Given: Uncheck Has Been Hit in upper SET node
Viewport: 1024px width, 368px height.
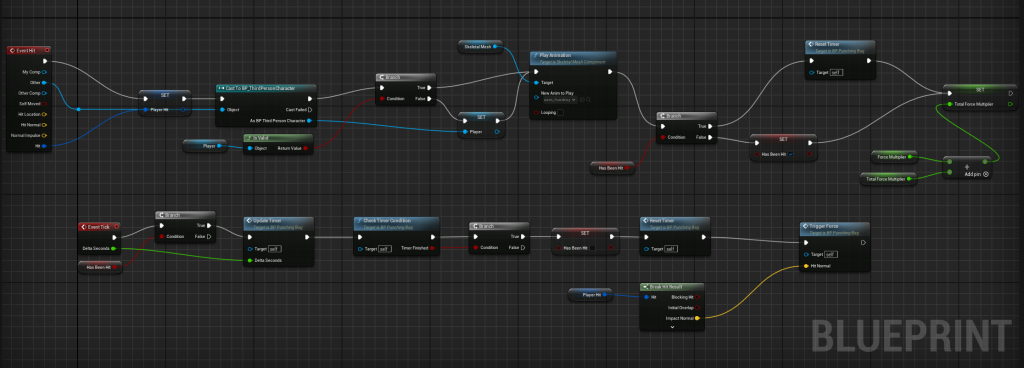Looking at the screenshot, I should click(791, 155).
